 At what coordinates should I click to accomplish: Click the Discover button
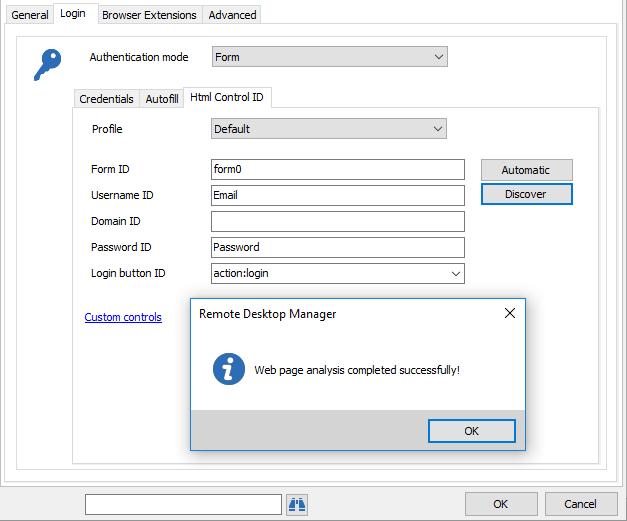526,194
